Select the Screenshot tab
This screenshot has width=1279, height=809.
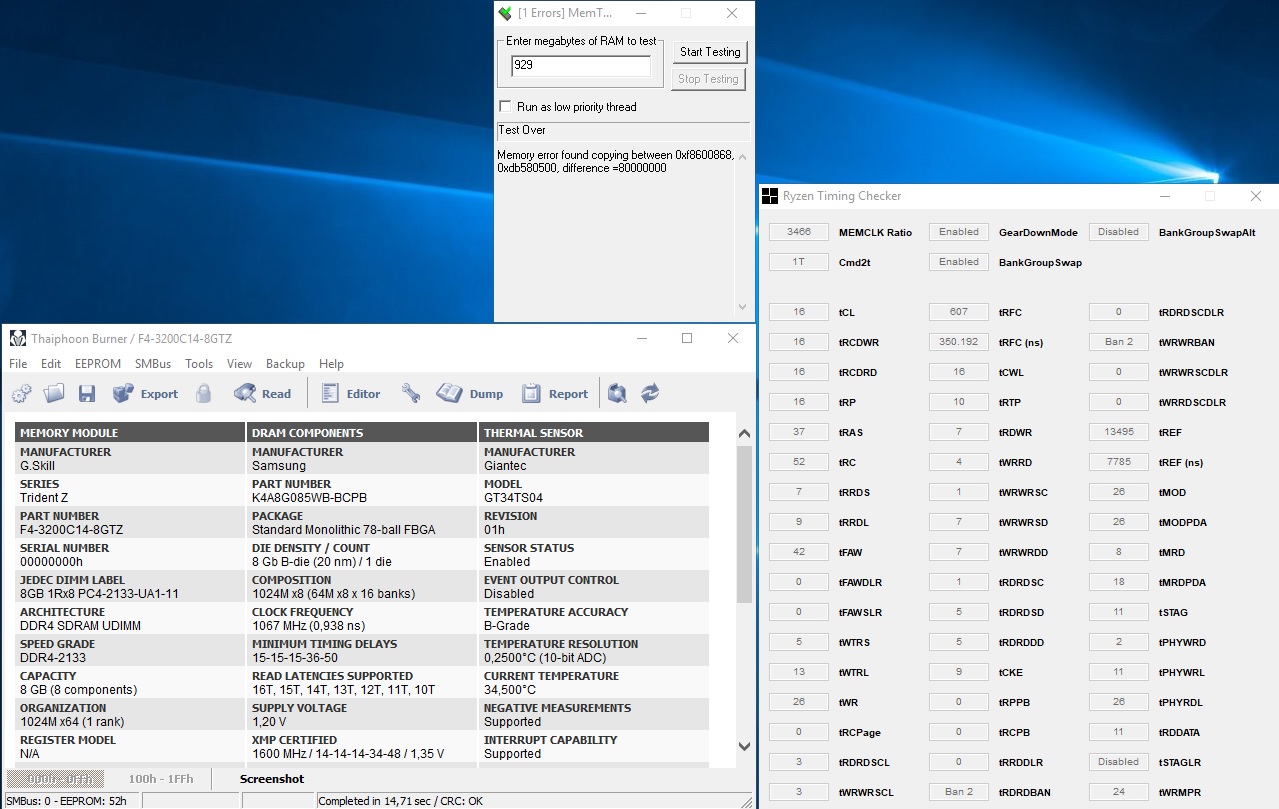pyautogui.click(x=272, y=779)
